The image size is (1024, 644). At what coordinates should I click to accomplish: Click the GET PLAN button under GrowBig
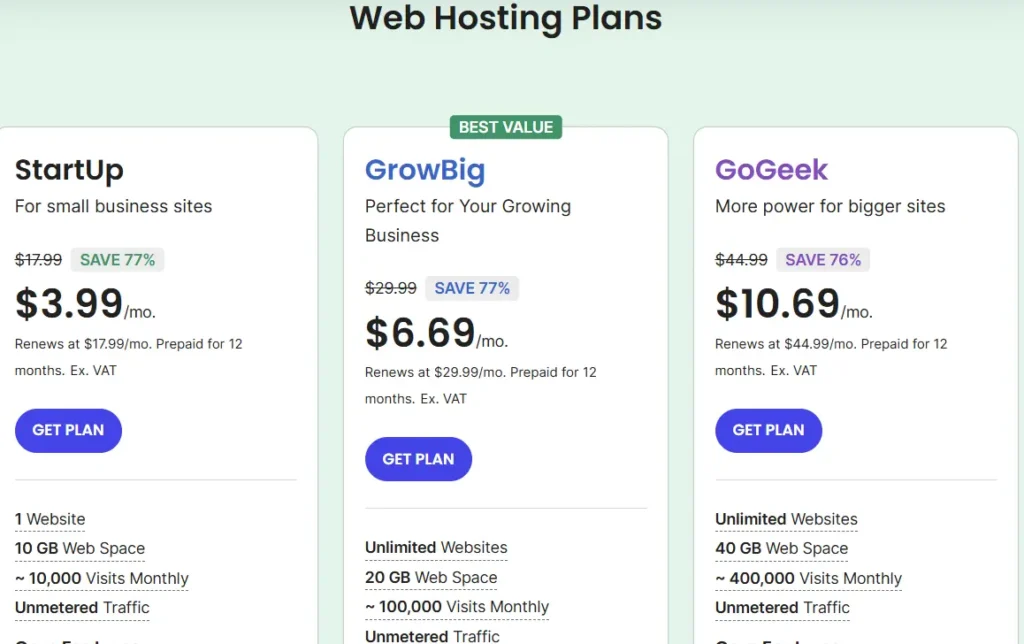point(418,459)
